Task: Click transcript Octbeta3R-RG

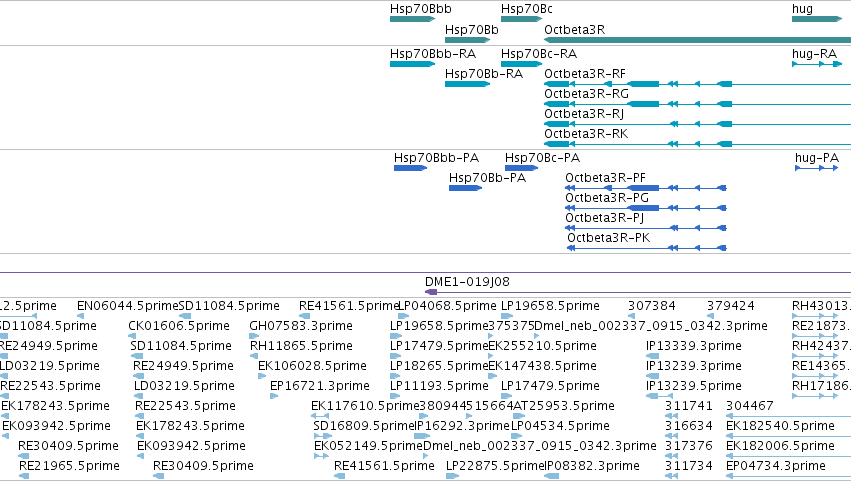Action: [x=697, y=104]
